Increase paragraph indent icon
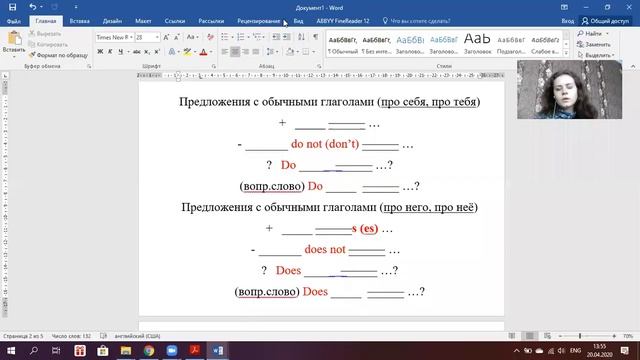This screenshot has width=640, height=360. point(287,37)
